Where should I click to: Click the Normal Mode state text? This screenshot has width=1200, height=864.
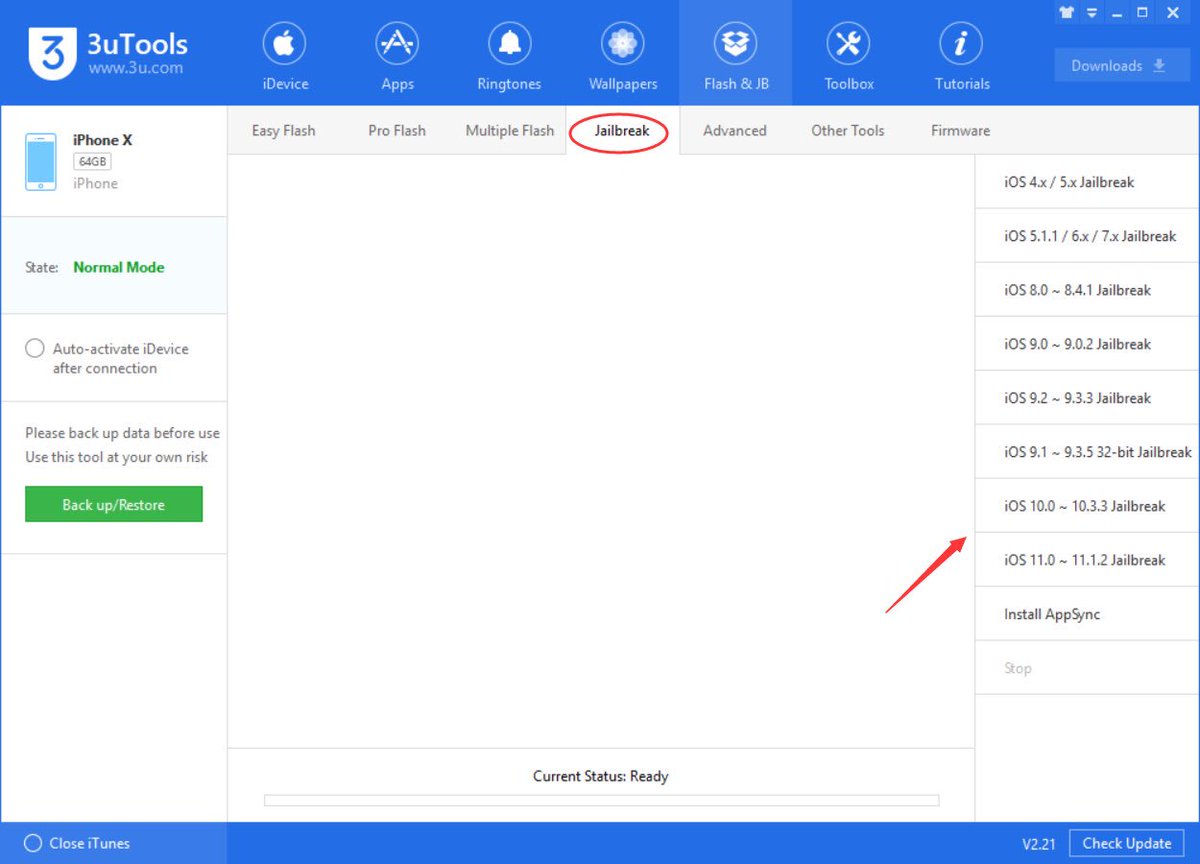pos(119,267)
